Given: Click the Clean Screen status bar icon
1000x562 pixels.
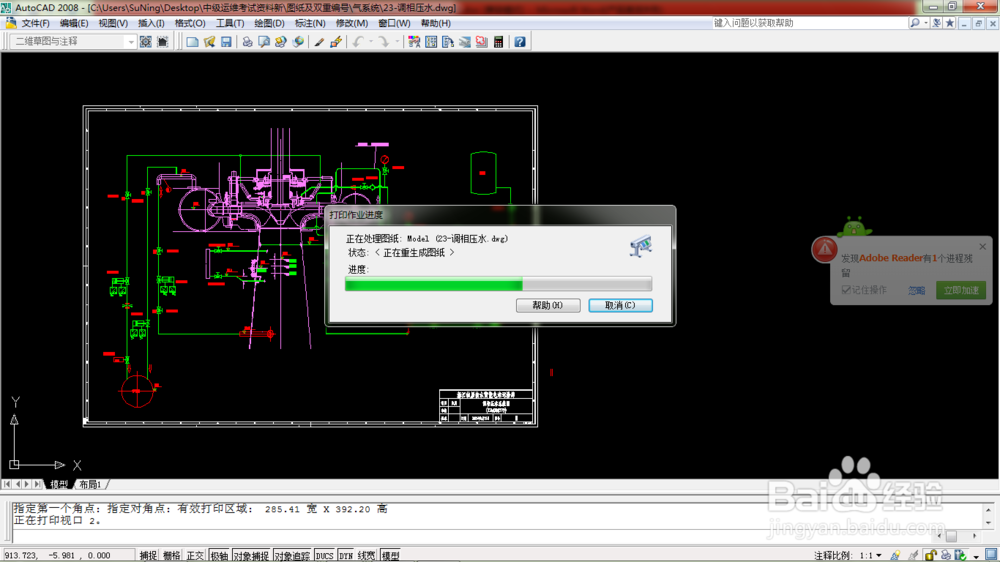Looking at the screenshot, I should (x=990, y=555).
